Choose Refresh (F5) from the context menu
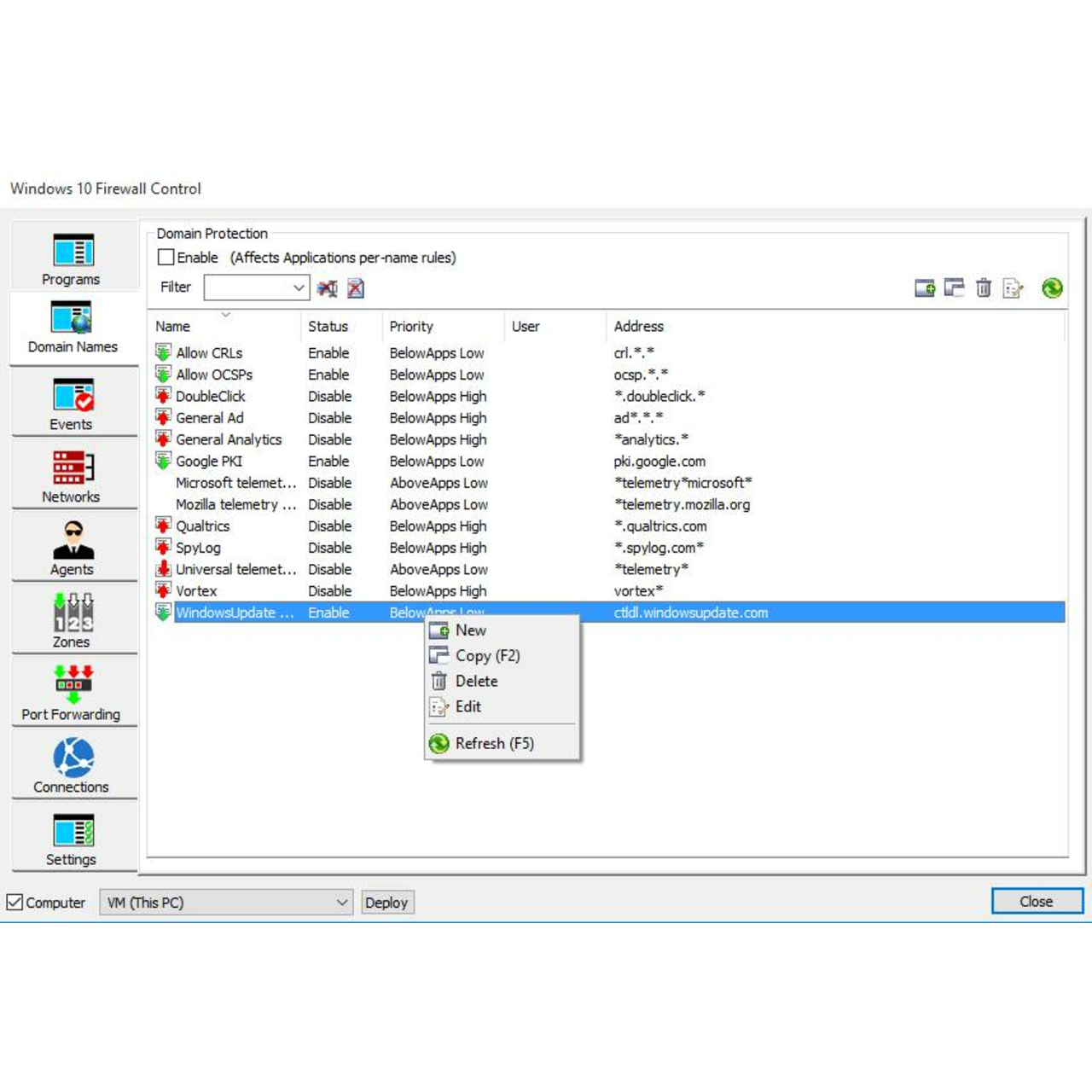The height and width of the screenshot is (1092, 1092). pos(493,743)
